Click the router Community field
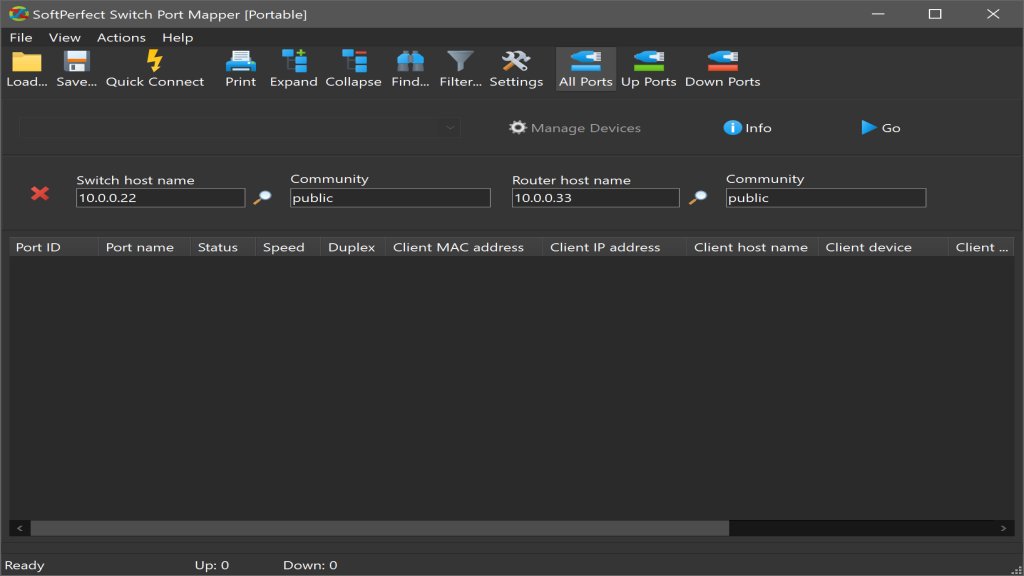This screenshot has height=576, width=1024. 825,198
